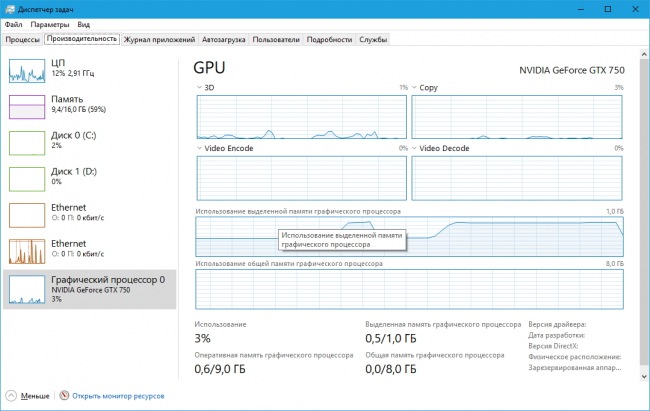Viewport: 650px width, 411px height.
Task: Click the 1,0 ГБ graph scale label
Action: coord(615,212)
